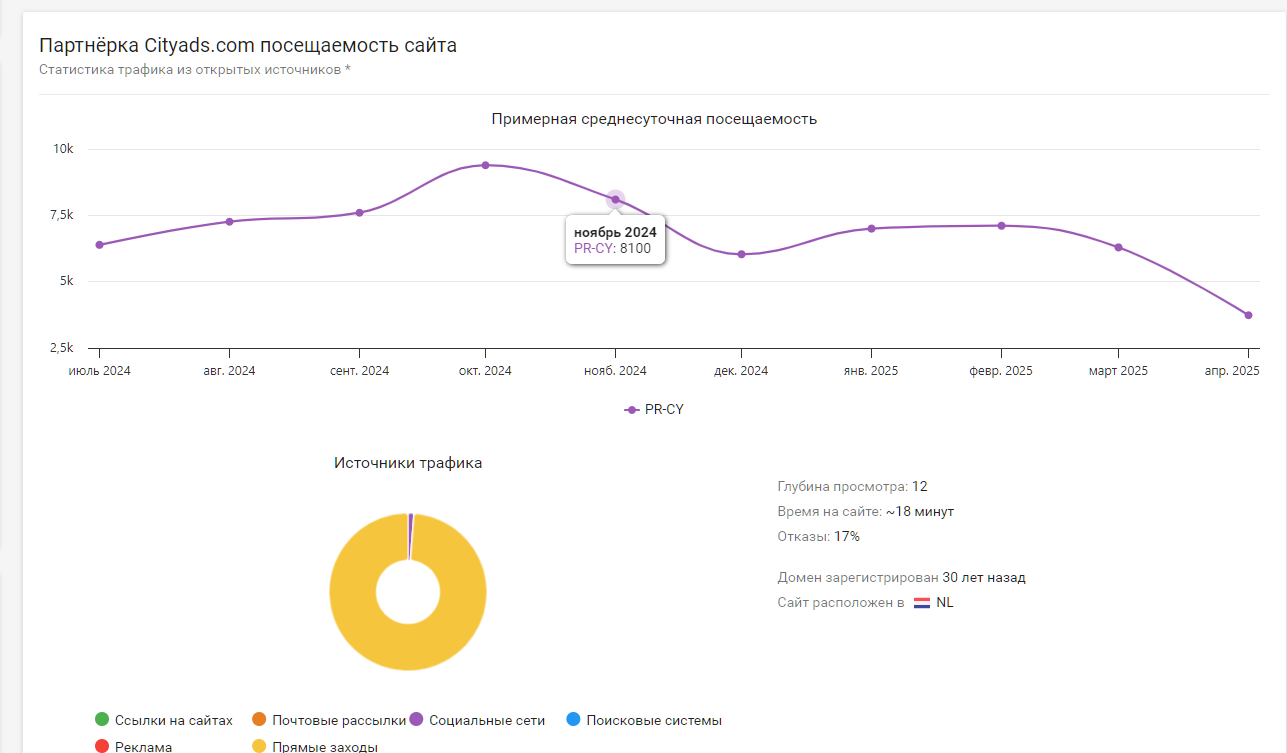Click the July 2024 data point

point(99,245)
